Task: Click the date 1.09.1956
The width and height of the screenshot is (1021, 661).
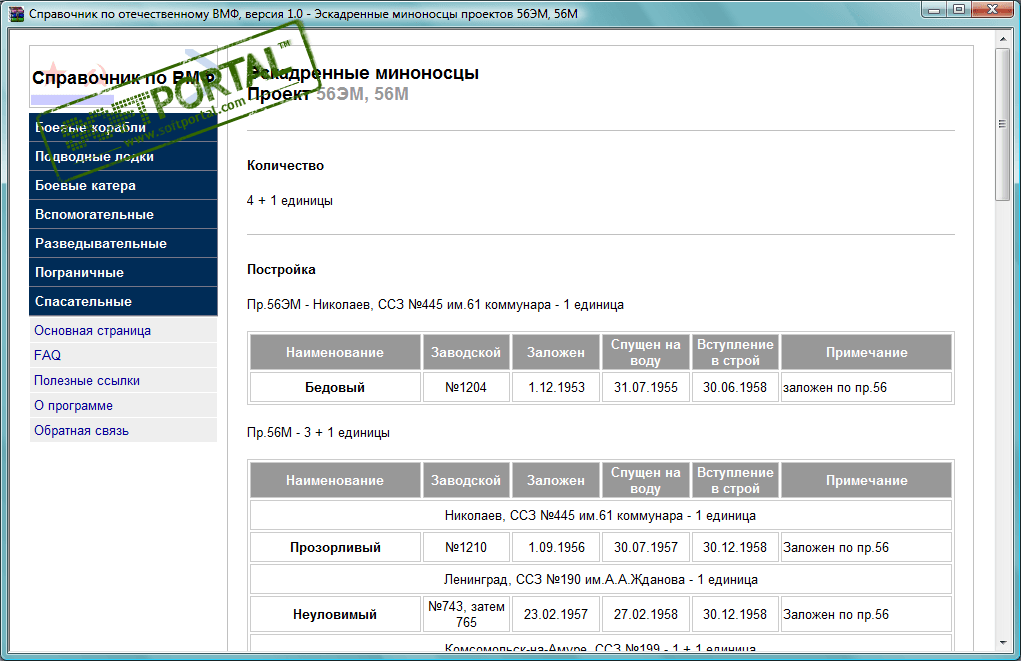Action: pos(556,548)
